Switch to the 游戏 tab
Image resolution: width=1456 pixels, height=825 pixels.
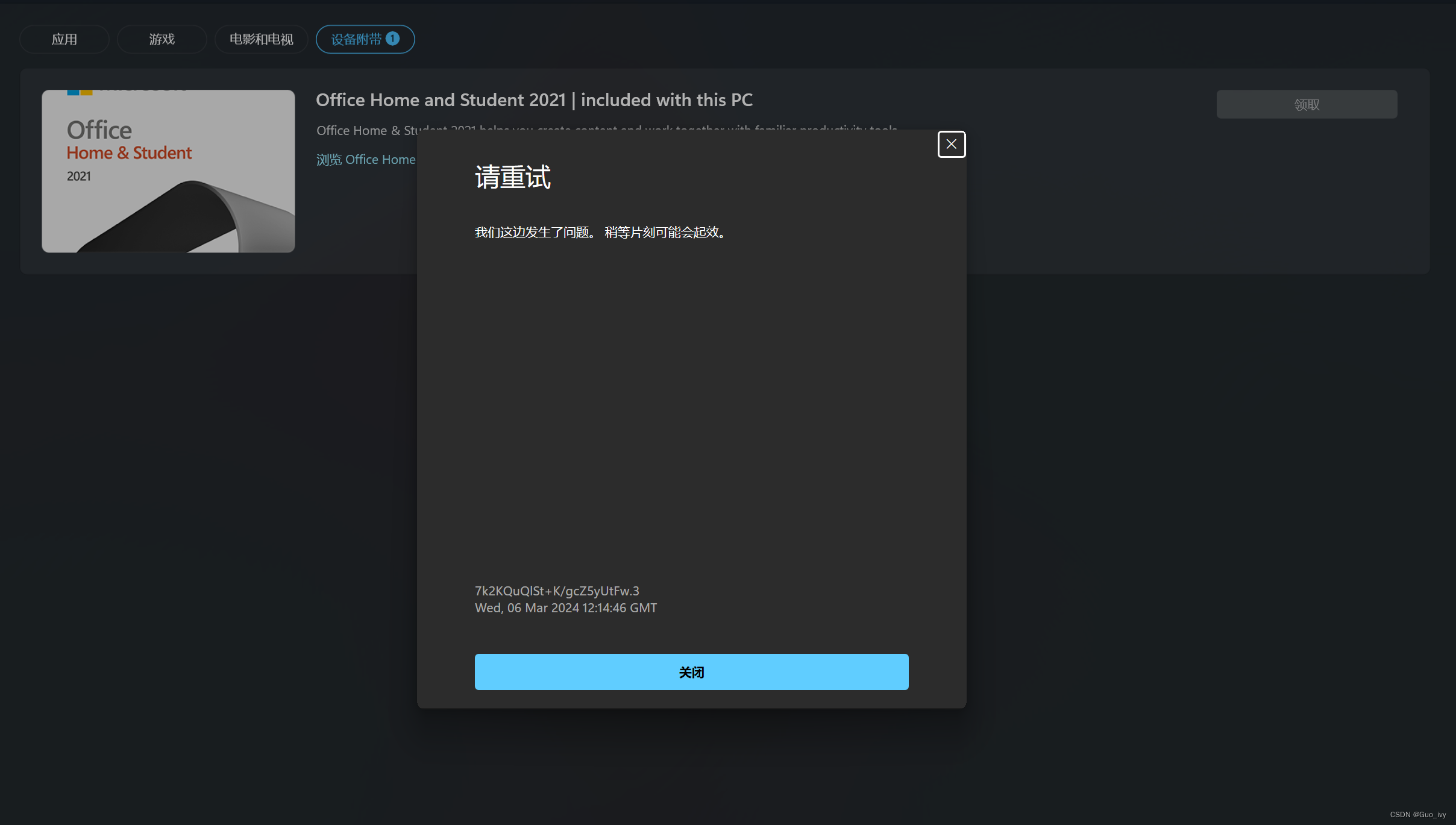click(x=162, y=39)
